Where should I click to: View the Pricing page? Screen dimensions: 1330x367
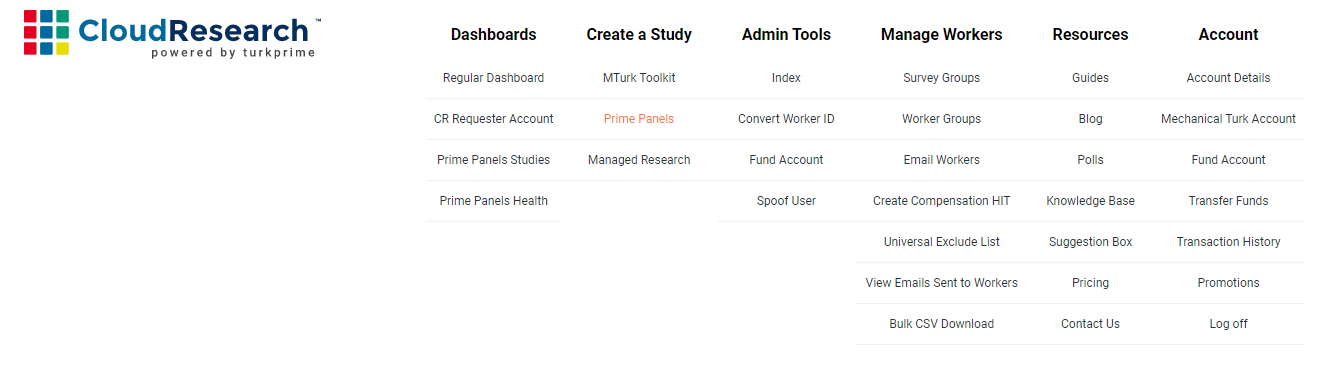click(x=1090, y=283)
